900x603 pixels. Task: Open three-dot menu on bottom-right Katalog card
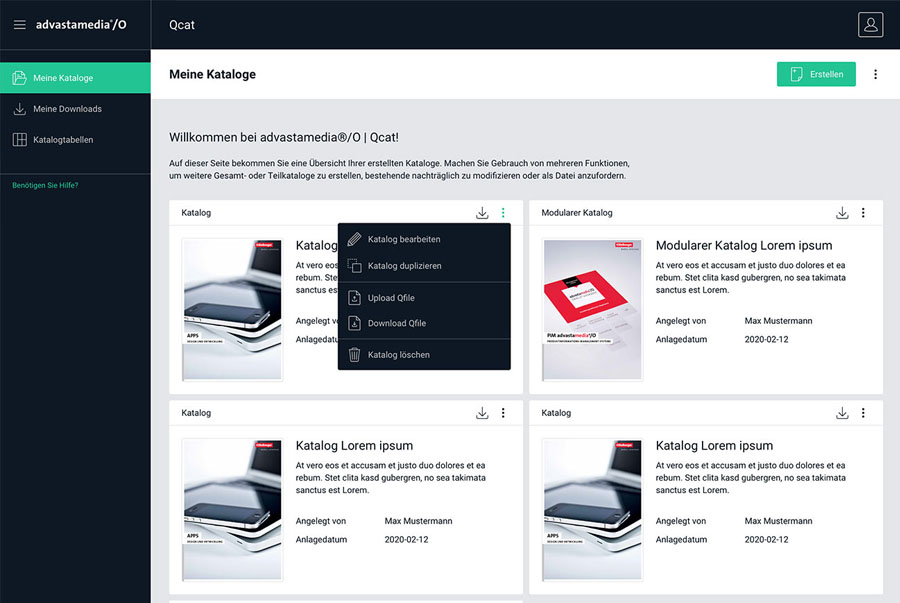tap(863, 413)
